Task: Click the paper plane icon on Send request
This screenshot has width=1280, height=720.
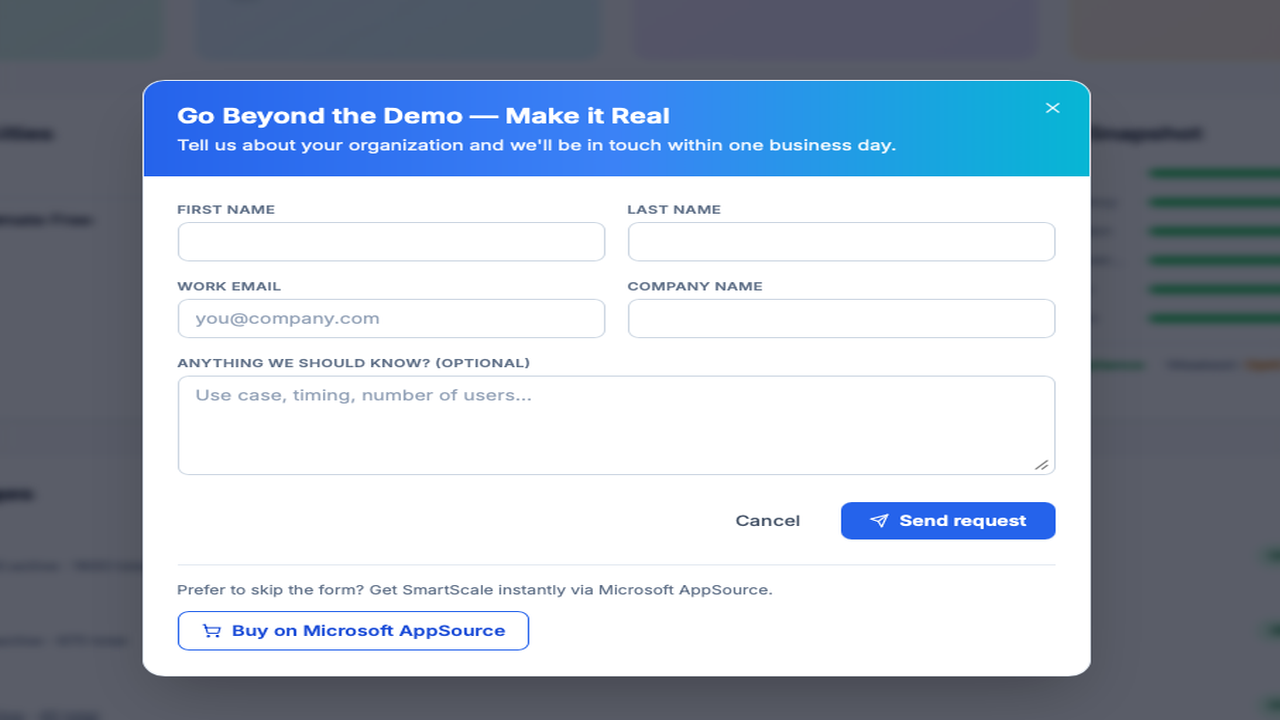Action: pyautogui.click(x=879, y=521)
